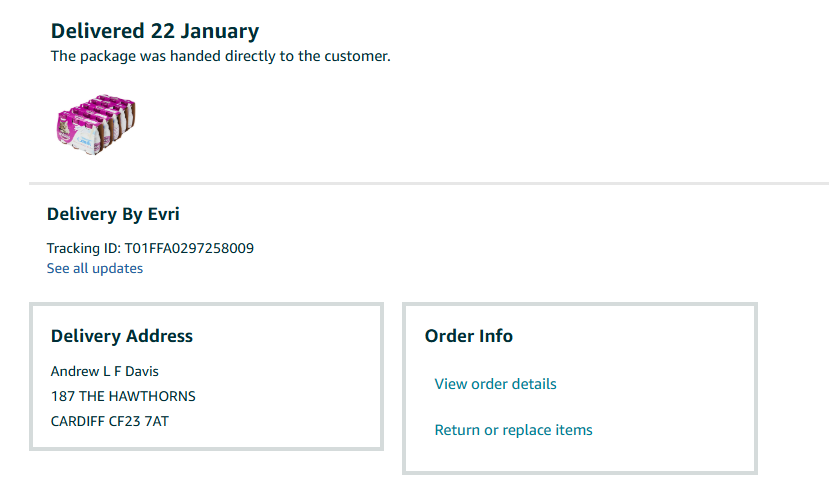This screenshot has width=829, height=499.
Task: Open the See all updates link
Action: [x=95, y=268]
